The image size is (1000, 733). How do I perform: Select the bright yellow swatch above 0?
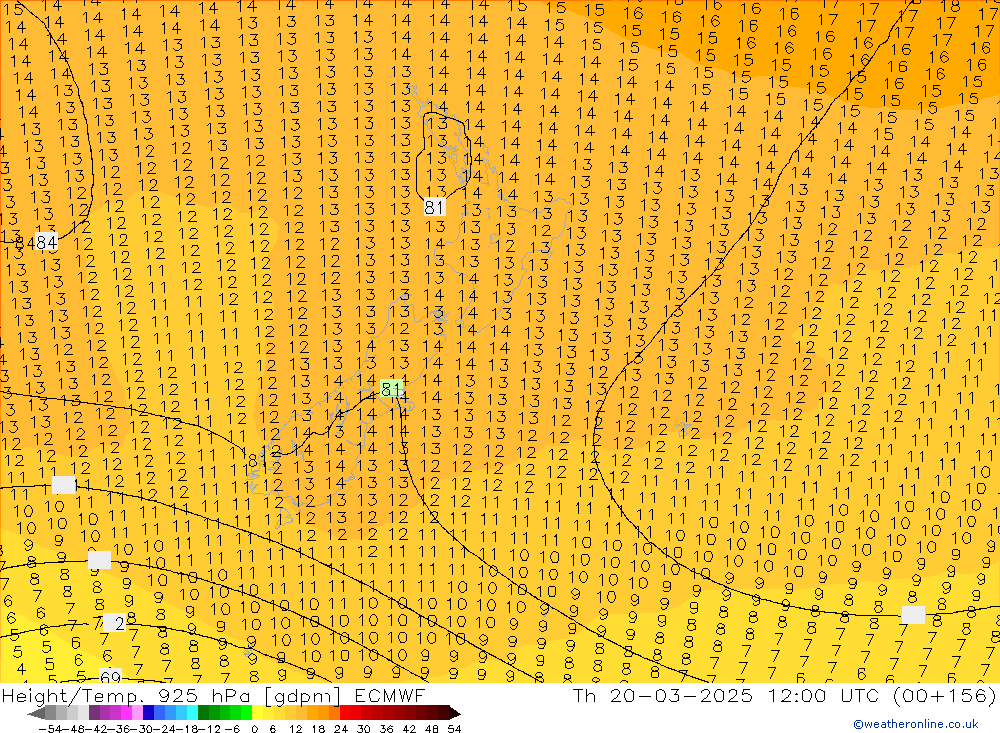[258, 713]
